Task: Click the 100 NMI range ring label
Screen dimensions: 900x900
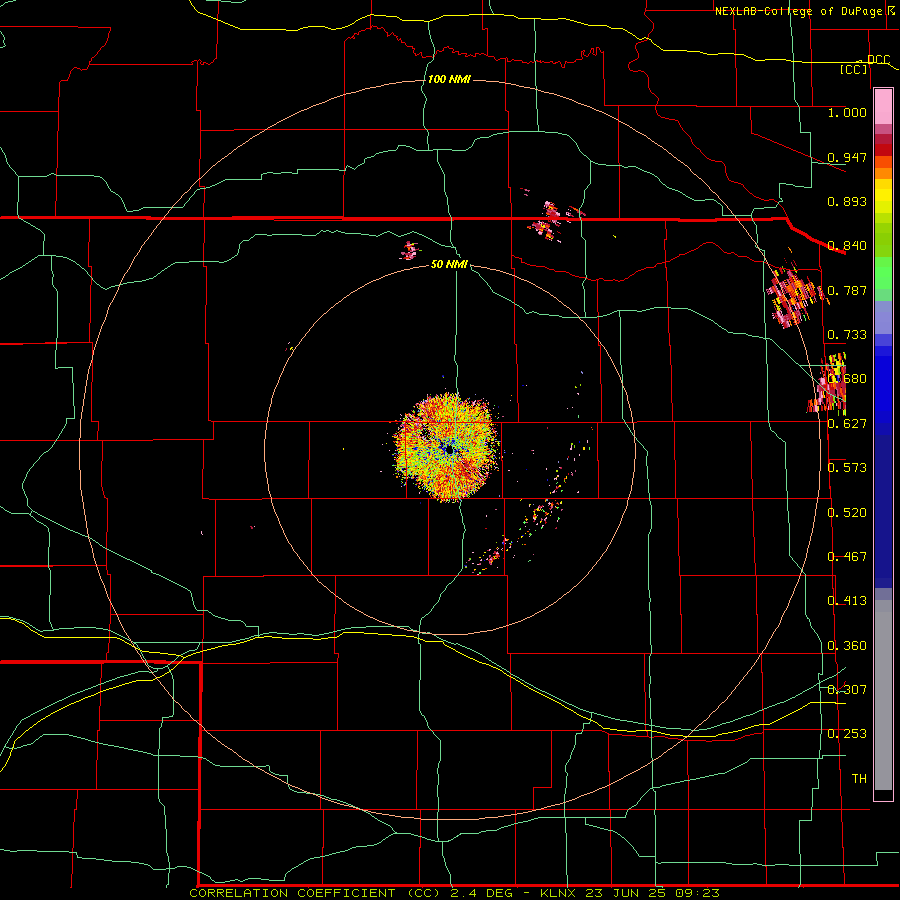Action: coord(449,79)
